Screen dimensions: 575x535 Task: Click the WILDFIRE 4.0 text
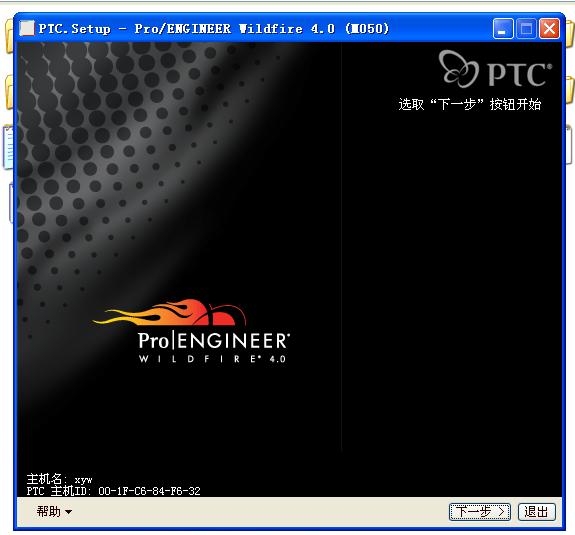(212, 359)
